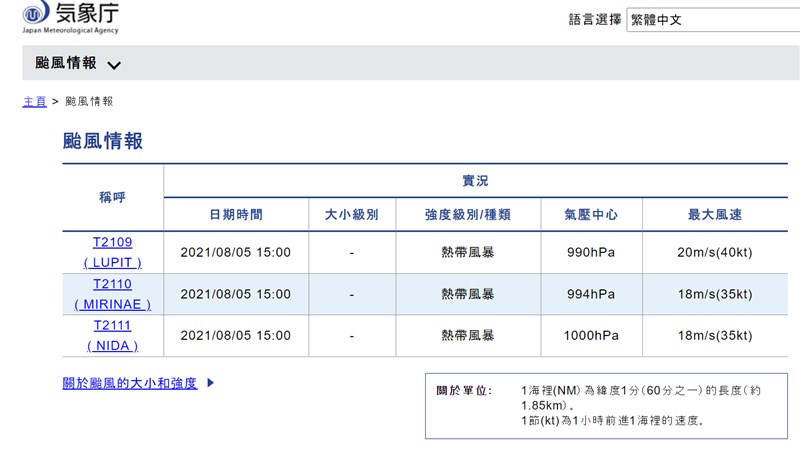Open the T2111 typhoon link
This screenshot has height=449, width=800.
(112, 325)
